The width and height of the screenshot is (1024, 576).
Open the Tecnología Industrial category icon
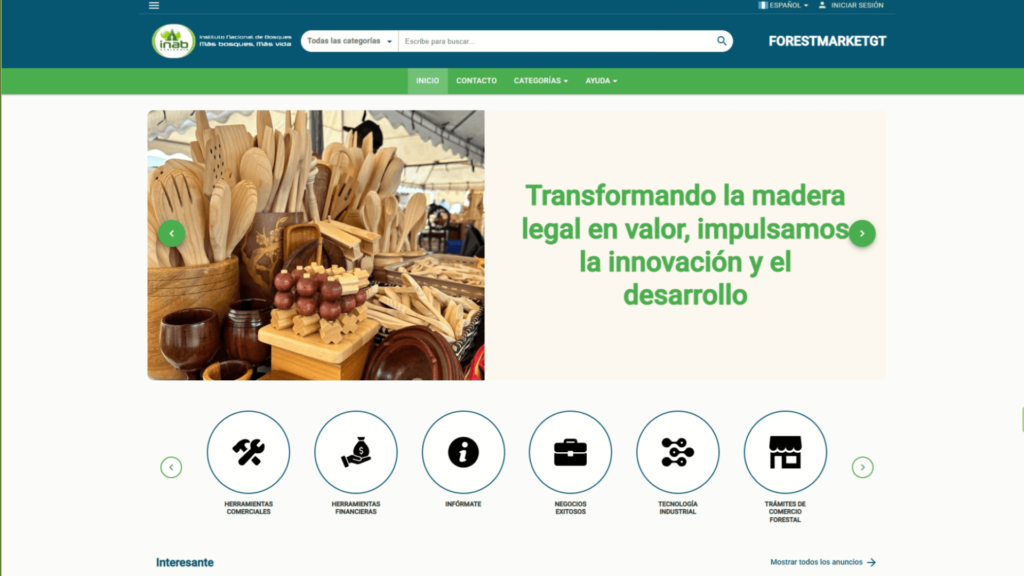coord(677,452)
